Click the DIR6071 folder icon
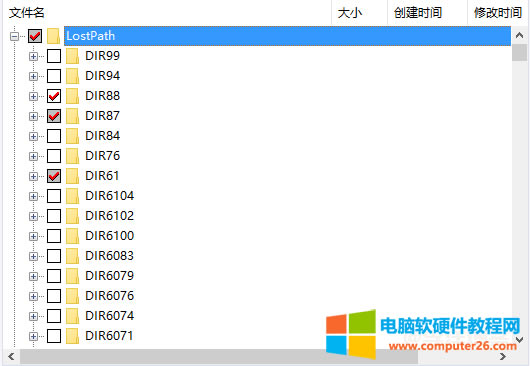Screen dimensions: 530x366 (72, 336)
